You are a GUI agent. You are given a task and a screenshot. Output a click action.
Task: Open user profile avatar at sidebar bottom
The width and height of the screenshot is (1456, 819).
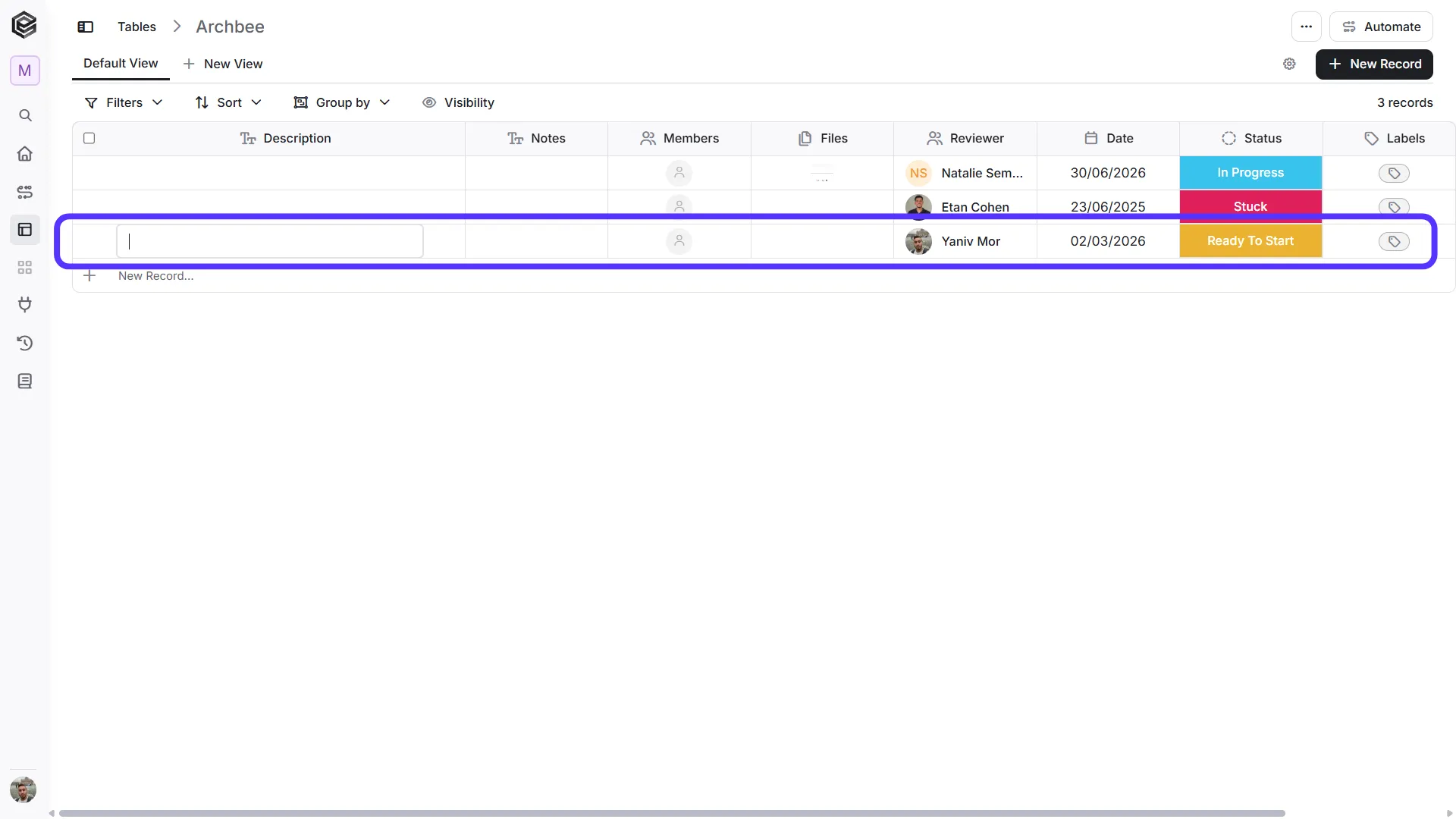[24, 789]
